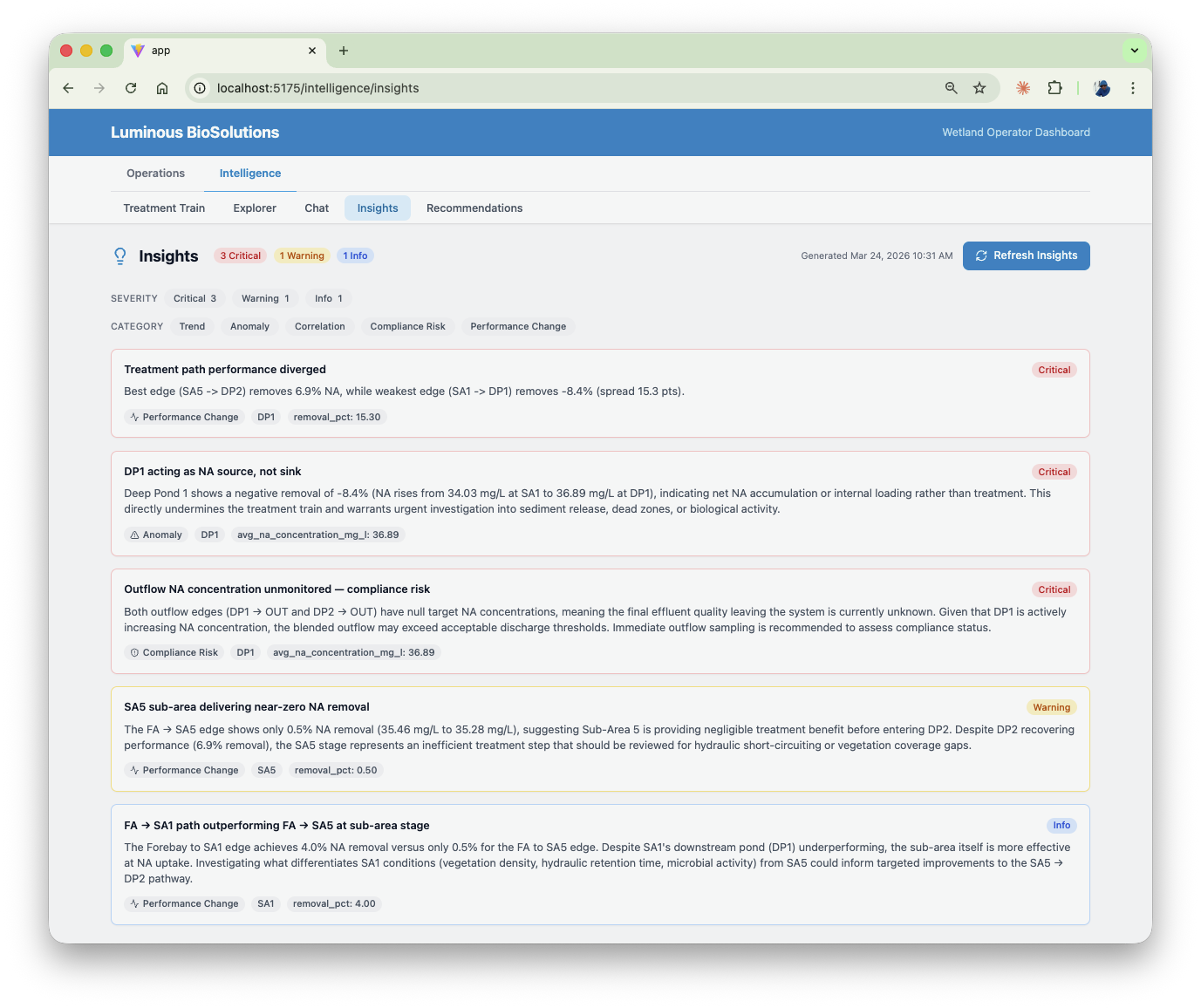Viewport: 1201px width, 1008px height.
Task: Open 'Treatment path performance diverged' insight
Action: (x=600, y=393)
